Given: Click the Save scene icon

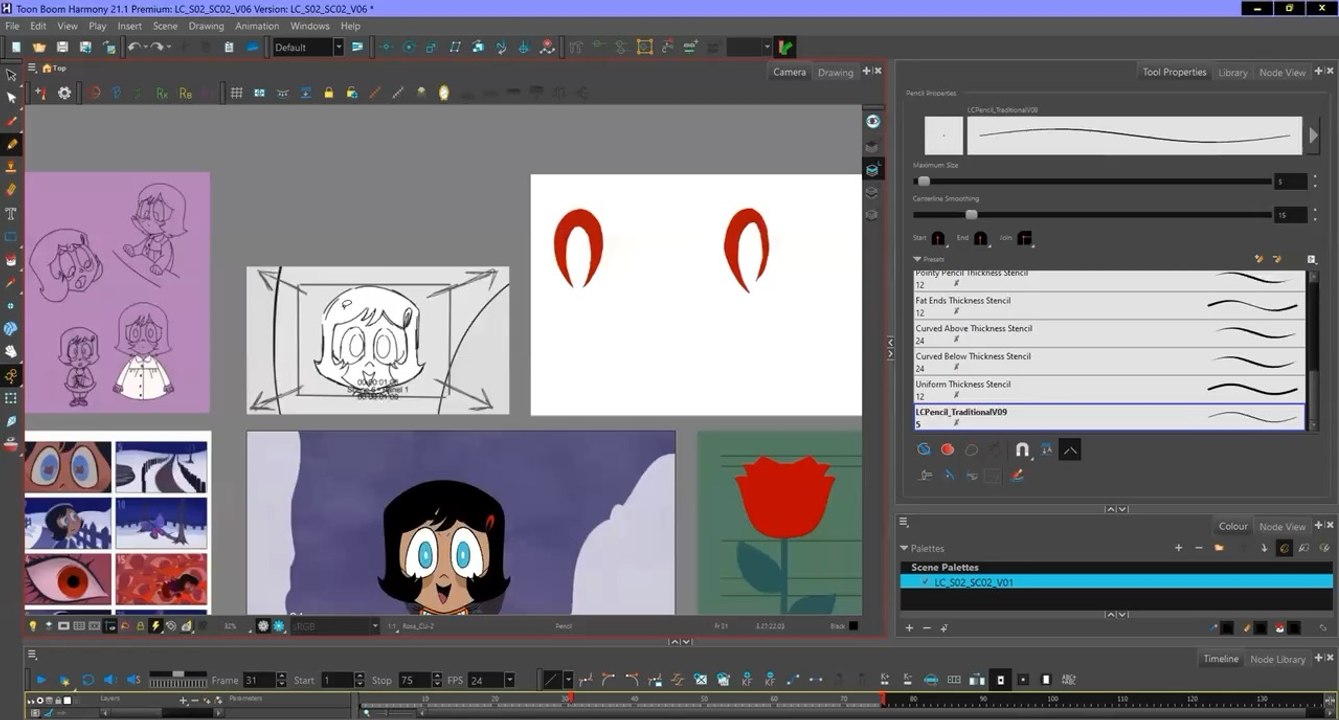Looking at the screenshot, I should (62, 47).
